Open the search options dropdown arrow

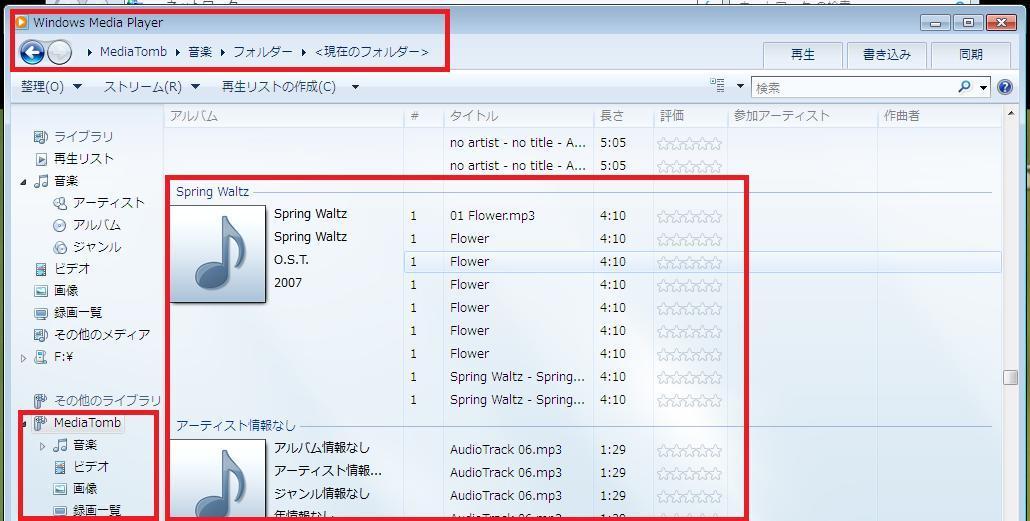[983, 87]
